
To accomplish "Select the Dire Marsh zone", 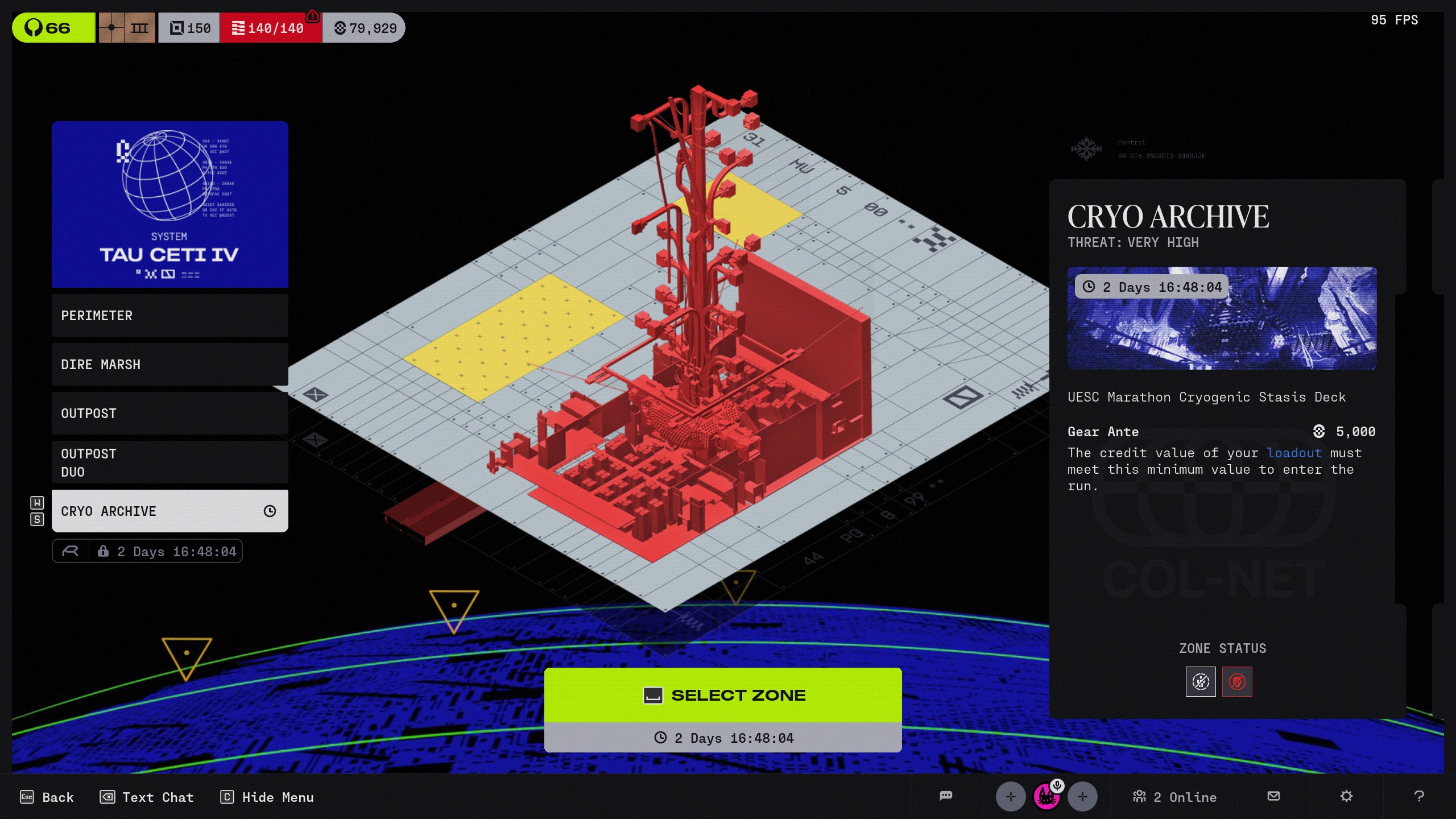I will pos(169,365).
